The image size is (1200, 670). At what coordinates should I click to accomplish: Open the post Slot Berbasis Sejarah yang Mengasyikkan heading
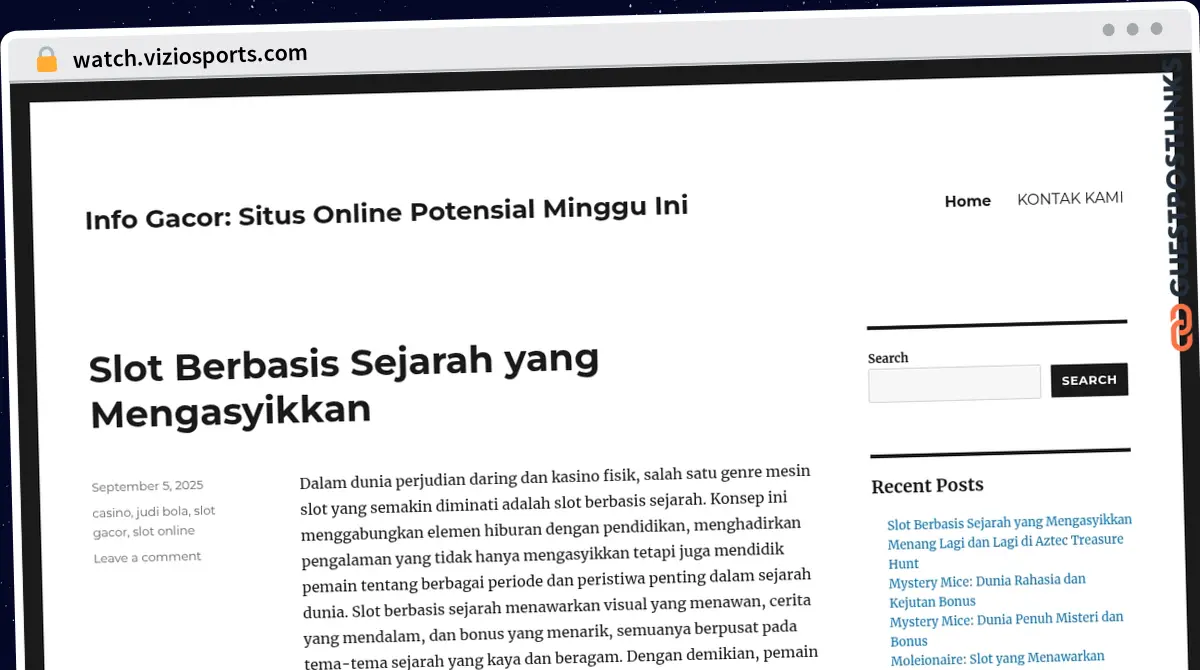click(x=343, y=386)
